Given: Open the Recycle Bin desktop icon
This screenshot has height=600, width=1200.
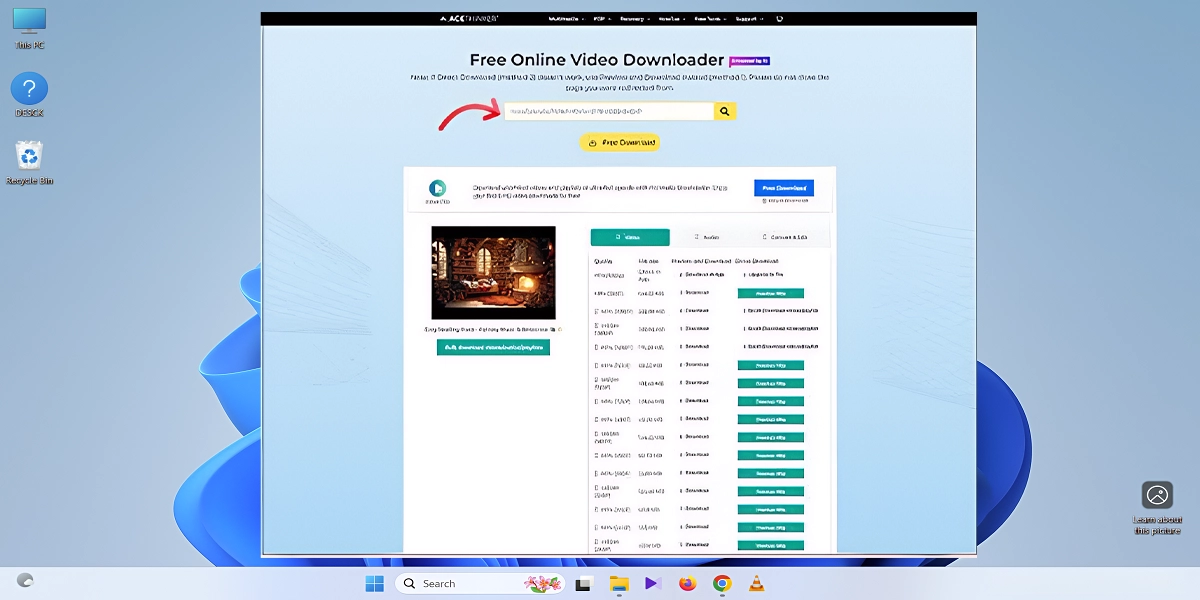Looking at the screenshot, I should point(29,163).
